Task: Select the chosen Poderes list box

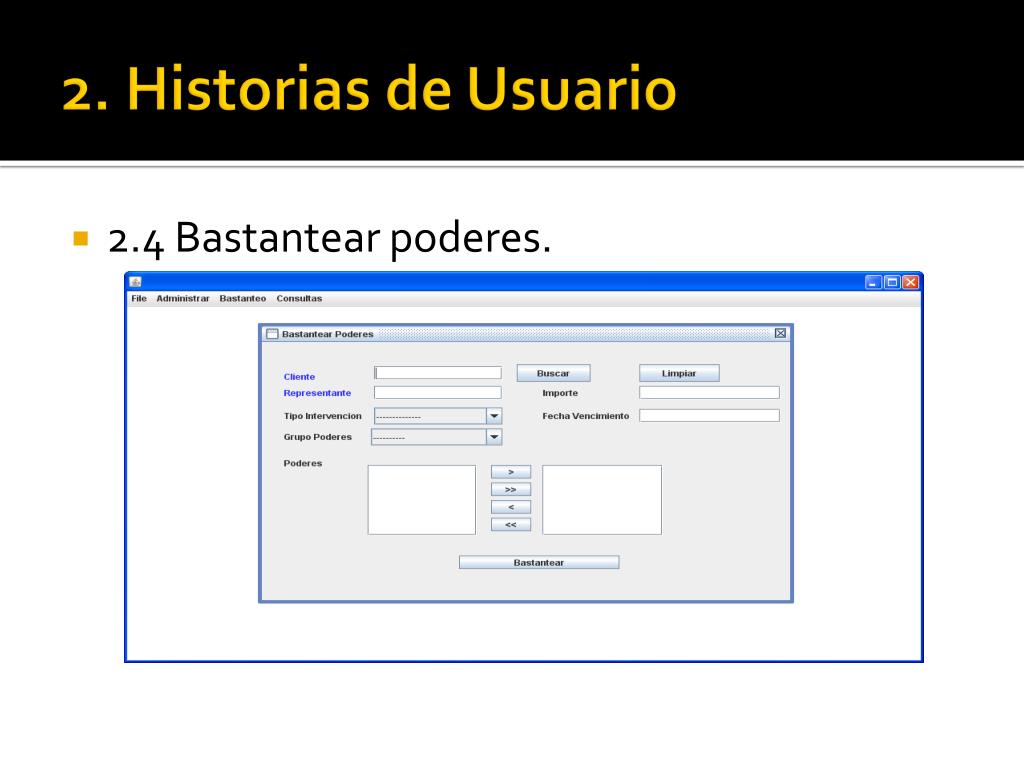Action: [x=602, y=500]
